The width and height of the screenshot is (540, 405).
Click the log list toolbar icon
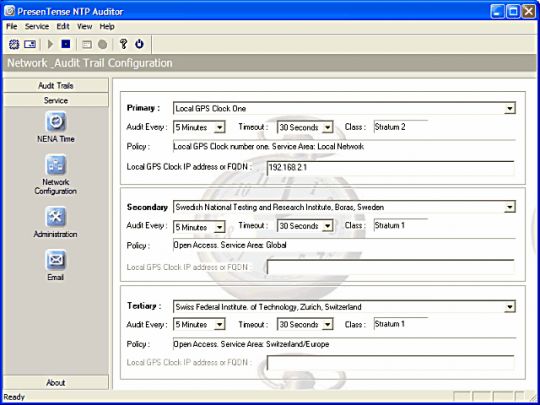(87, 44)
